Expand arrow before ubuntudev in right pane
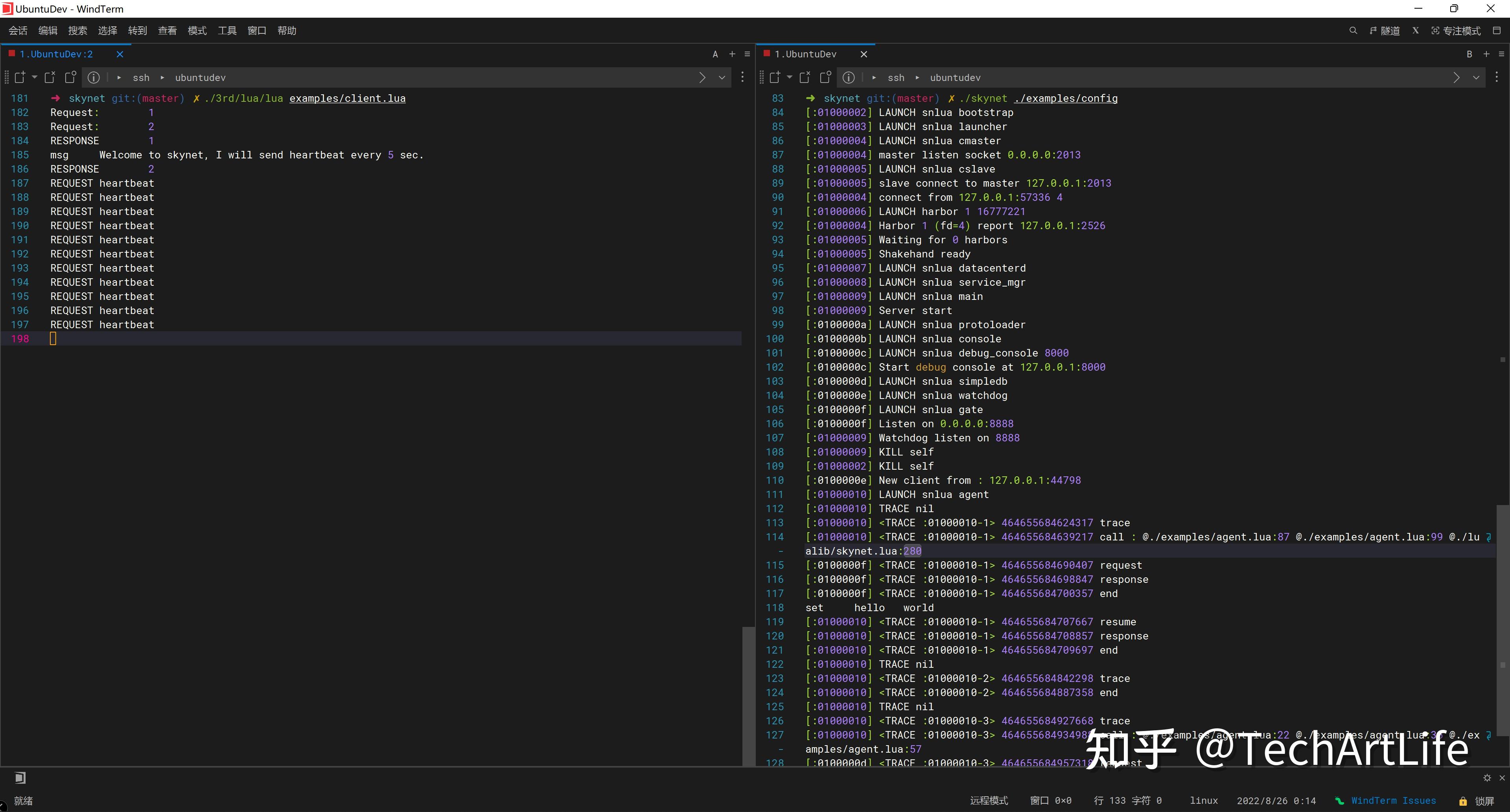The image size is (1510, 812). (917, 77)
